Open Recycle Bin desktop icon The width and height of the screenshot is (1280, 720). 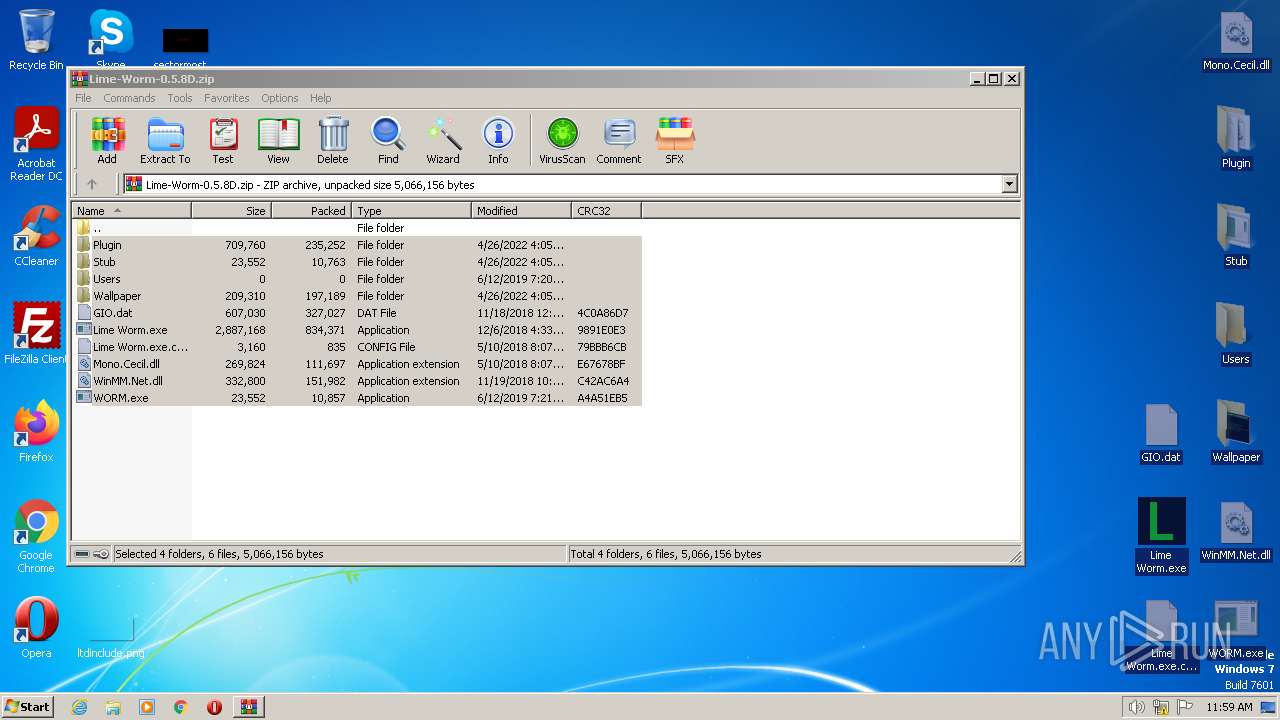pos(36,40)
